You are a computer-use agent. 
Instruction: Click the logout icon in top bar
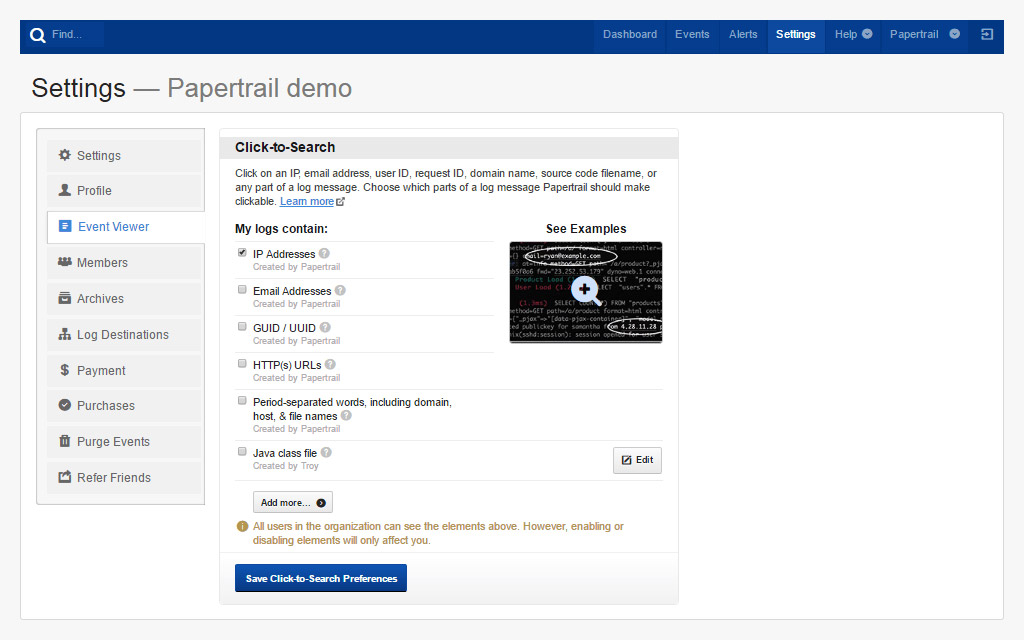987,34
